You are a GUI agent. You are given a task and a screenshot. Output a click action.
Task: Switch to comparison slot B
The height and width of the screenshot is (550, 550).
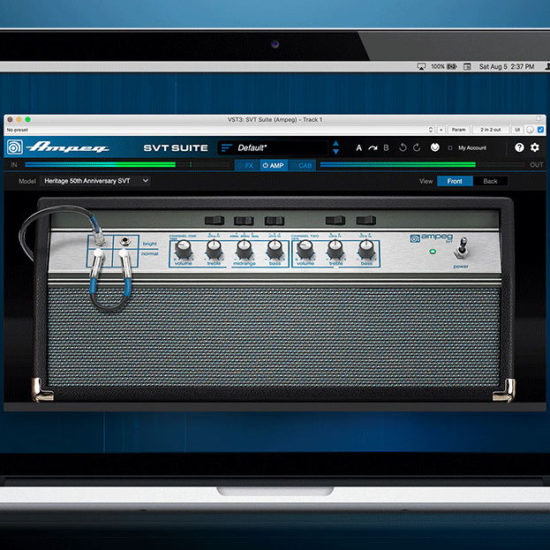click(386, 148)
